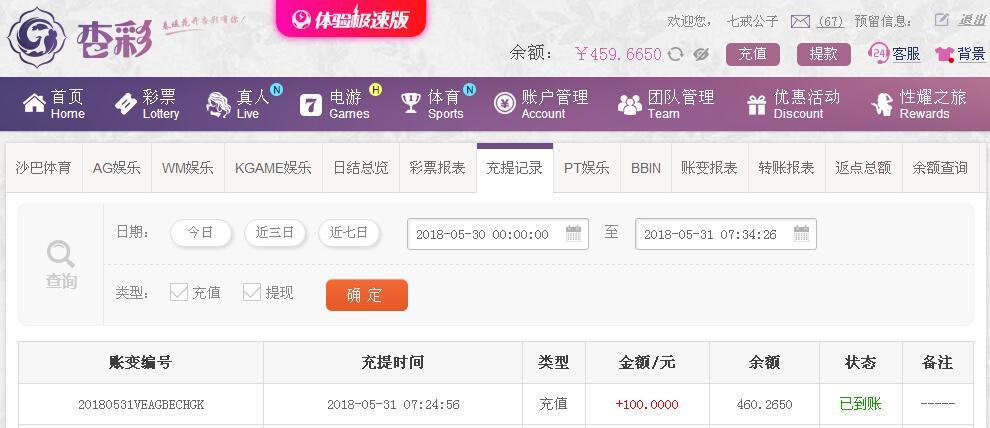Image resolution: width=990 pixels, height=428 pixels.
Task: Click the 提款 withdraw button
Action: (x=823, y=54)
